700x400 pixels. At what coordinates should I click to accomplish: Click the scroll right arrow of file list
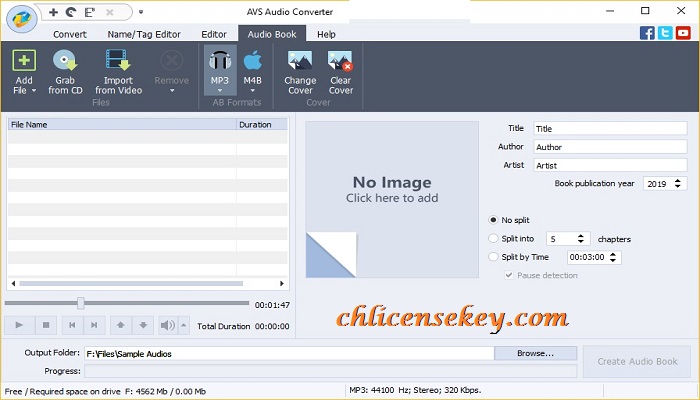pos(282,283)
